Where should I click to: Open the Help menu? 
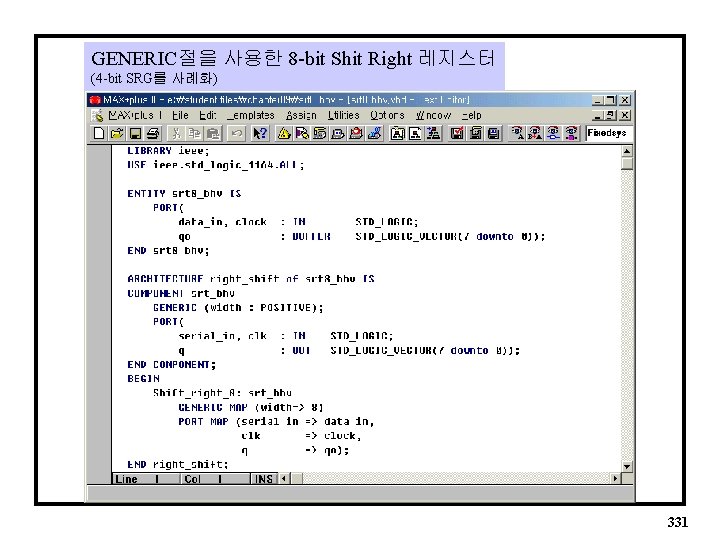(x=472, y=115)
